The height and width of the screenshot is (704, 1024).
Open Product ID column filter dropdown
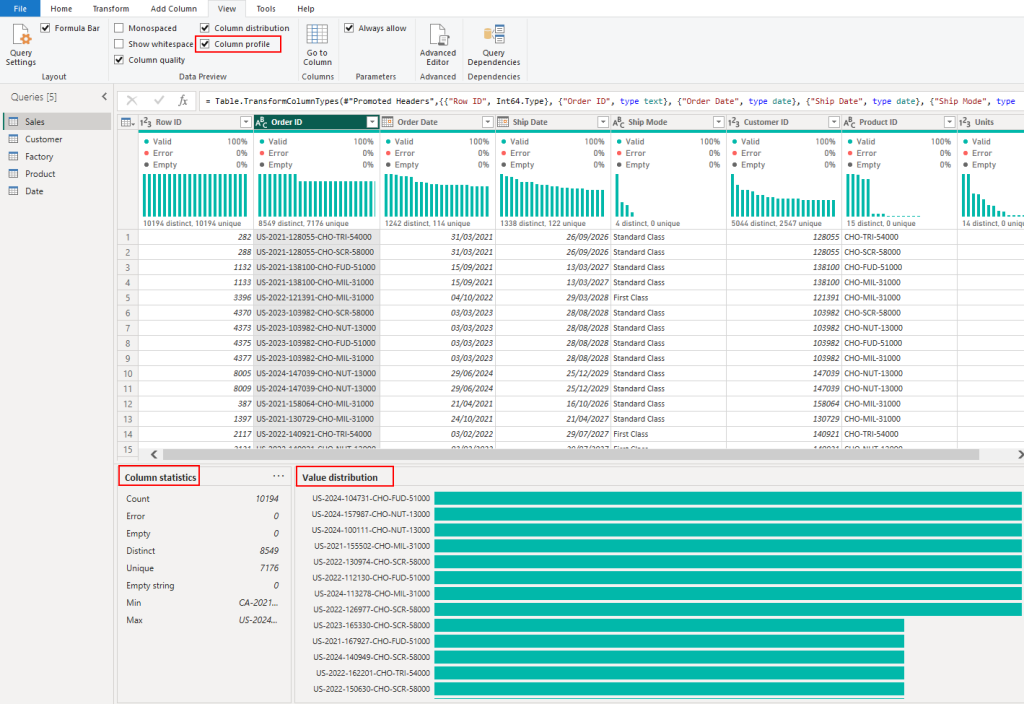[x=950, y=122]
